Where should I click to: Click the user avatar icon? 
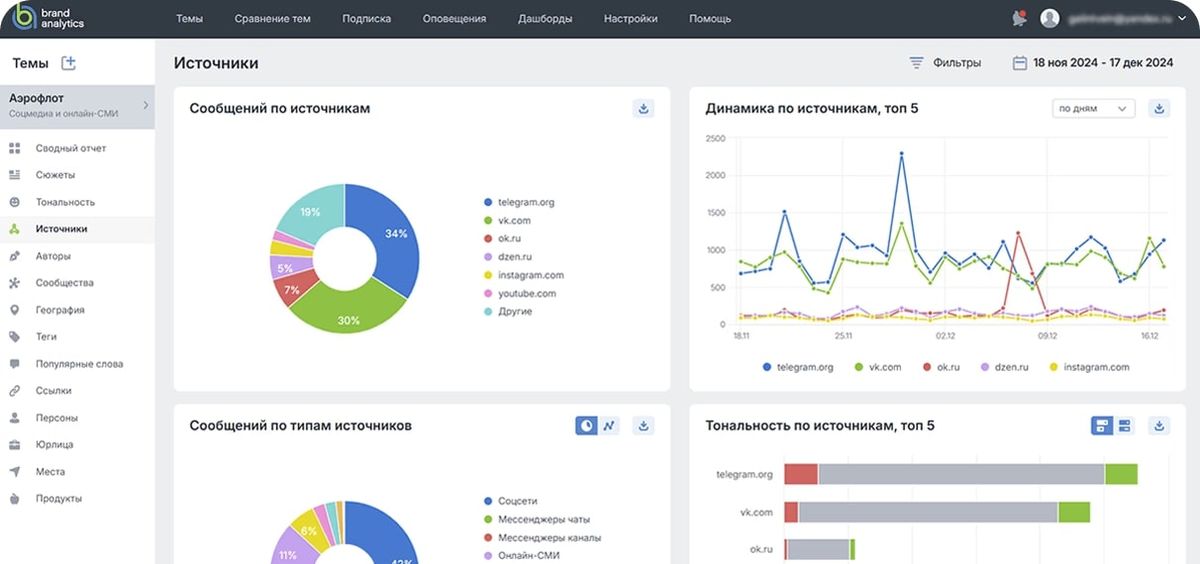point(1049,18)
